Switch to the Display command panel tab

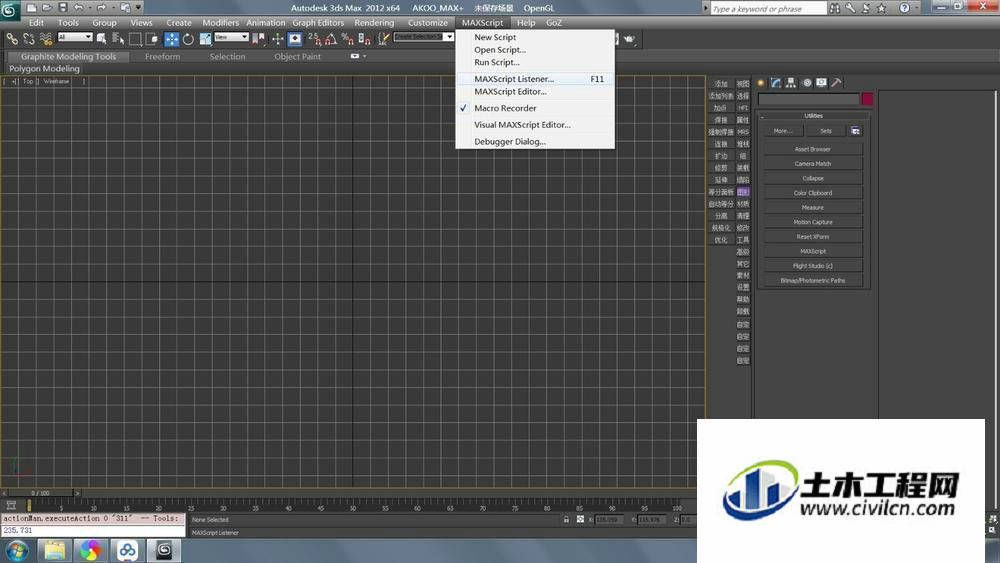point(821,83)
